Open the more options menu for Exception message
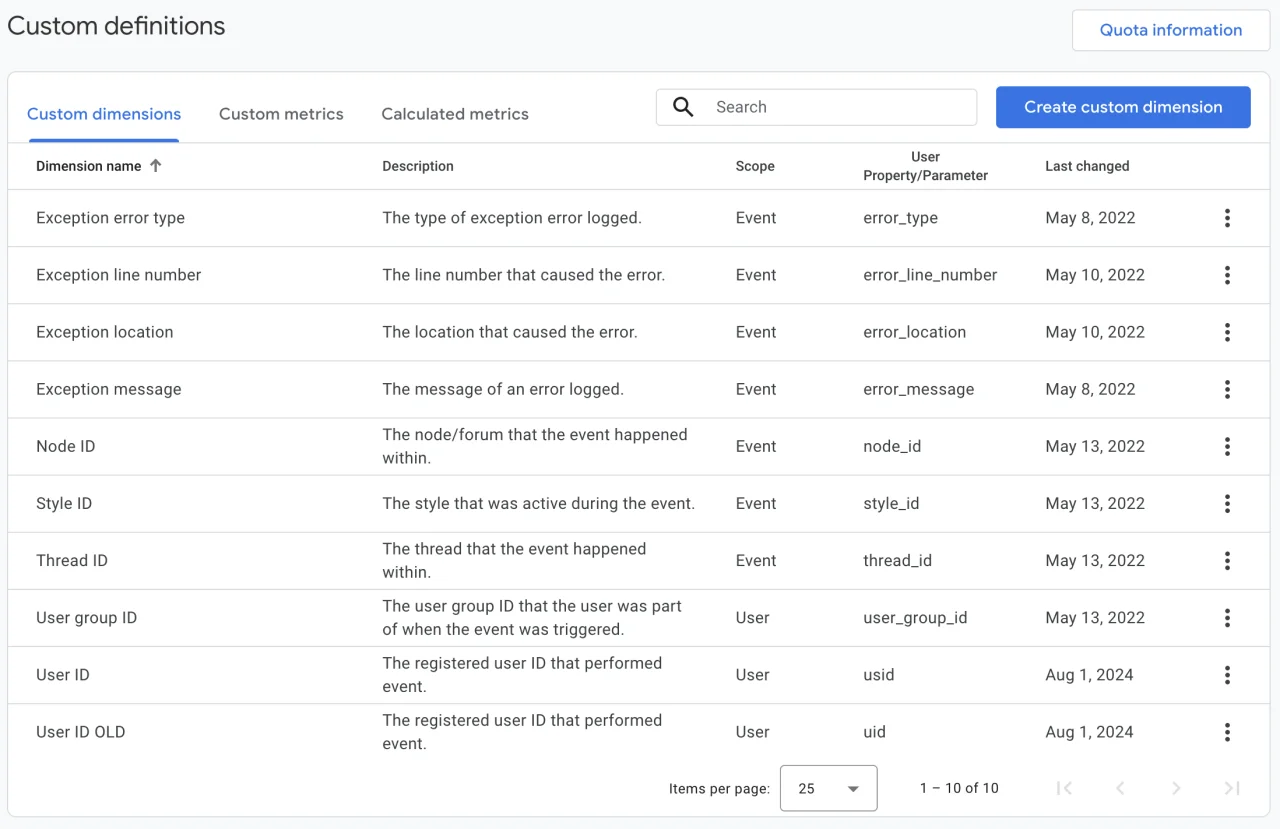The width and height of the screenshot is (1280, 829). tap(1227, 389)
